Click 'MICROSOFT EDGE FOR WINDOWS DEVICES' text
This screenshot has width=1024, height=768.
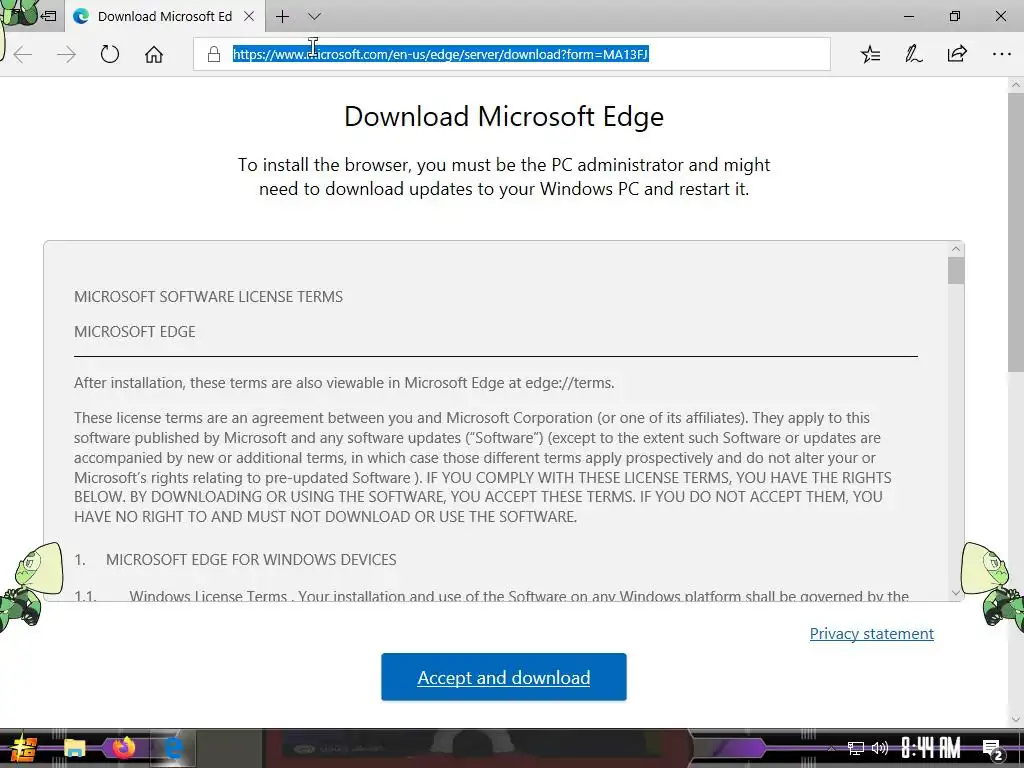[251, 560]
